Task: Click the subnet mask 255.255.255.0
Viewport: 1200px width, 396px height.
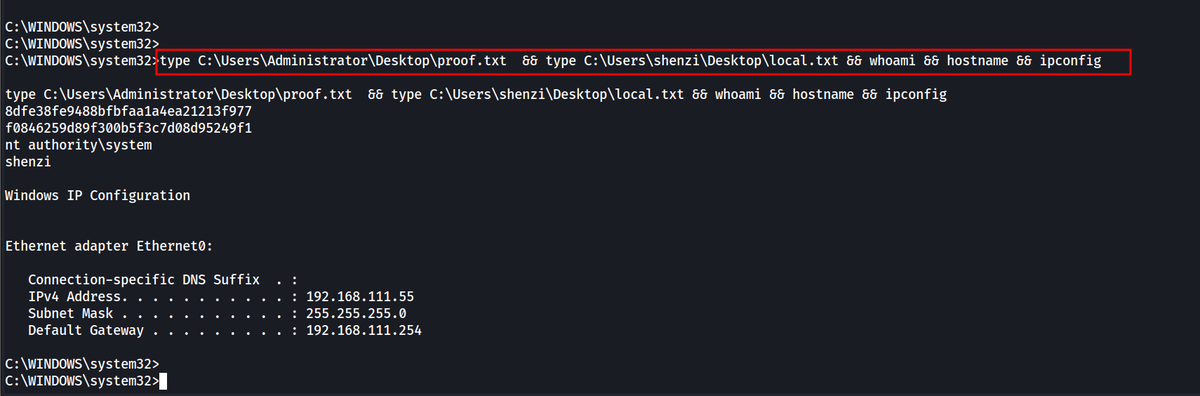Action: (x=356, y=313)
